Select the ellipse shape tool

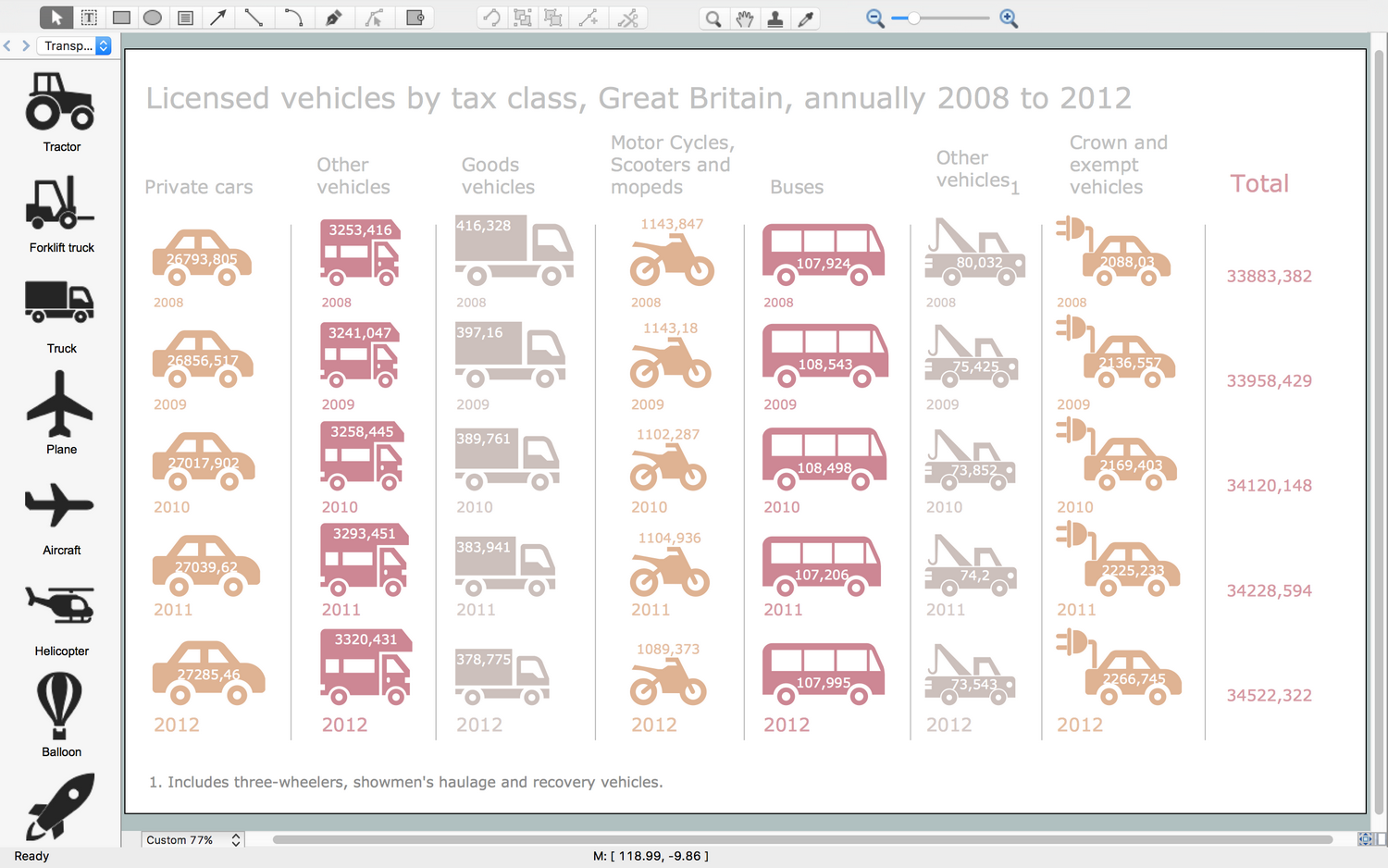click(153, 18)
